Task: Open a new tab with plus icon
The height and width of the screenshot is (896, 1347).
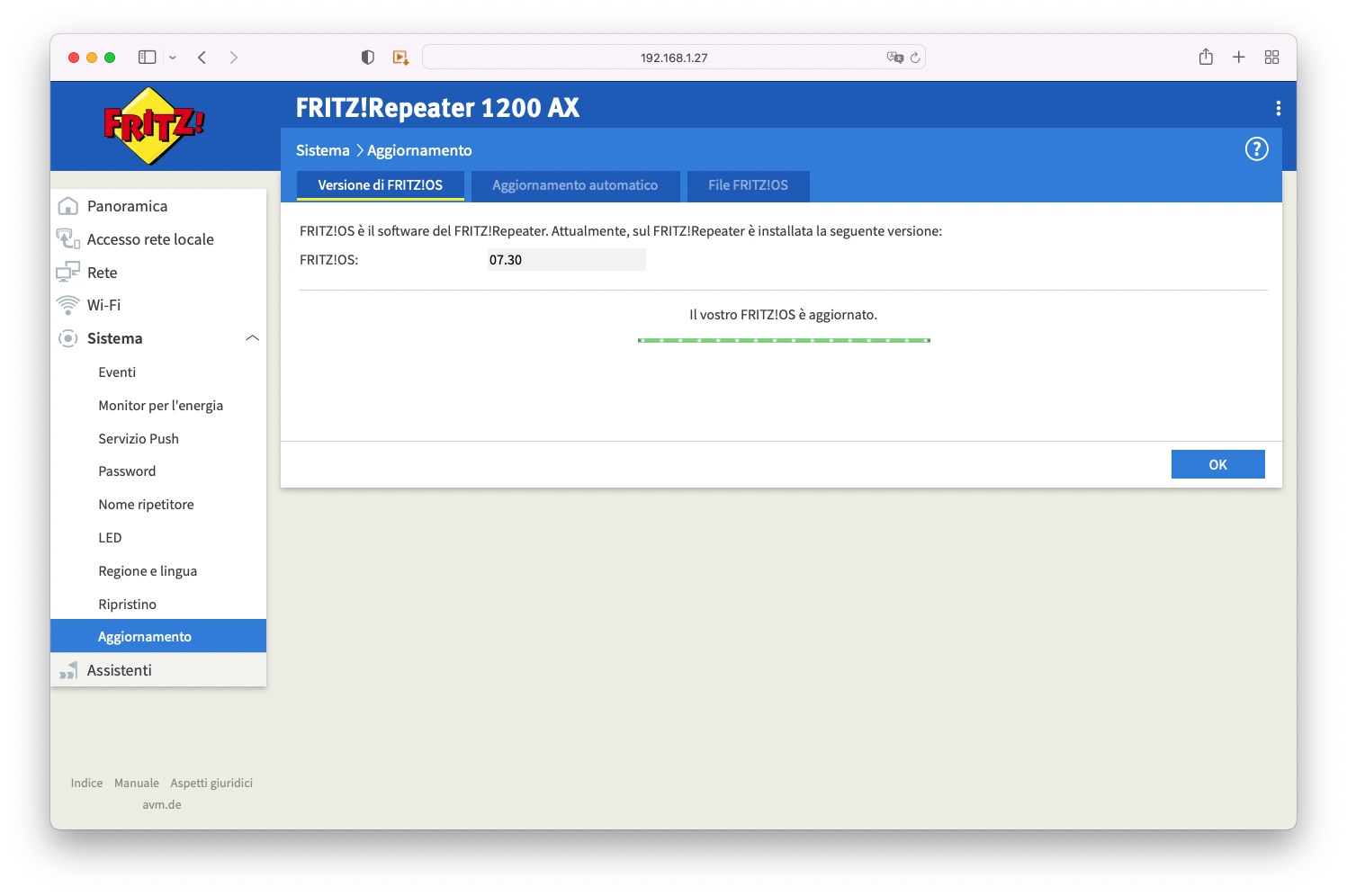Action: pos(1239,58)
